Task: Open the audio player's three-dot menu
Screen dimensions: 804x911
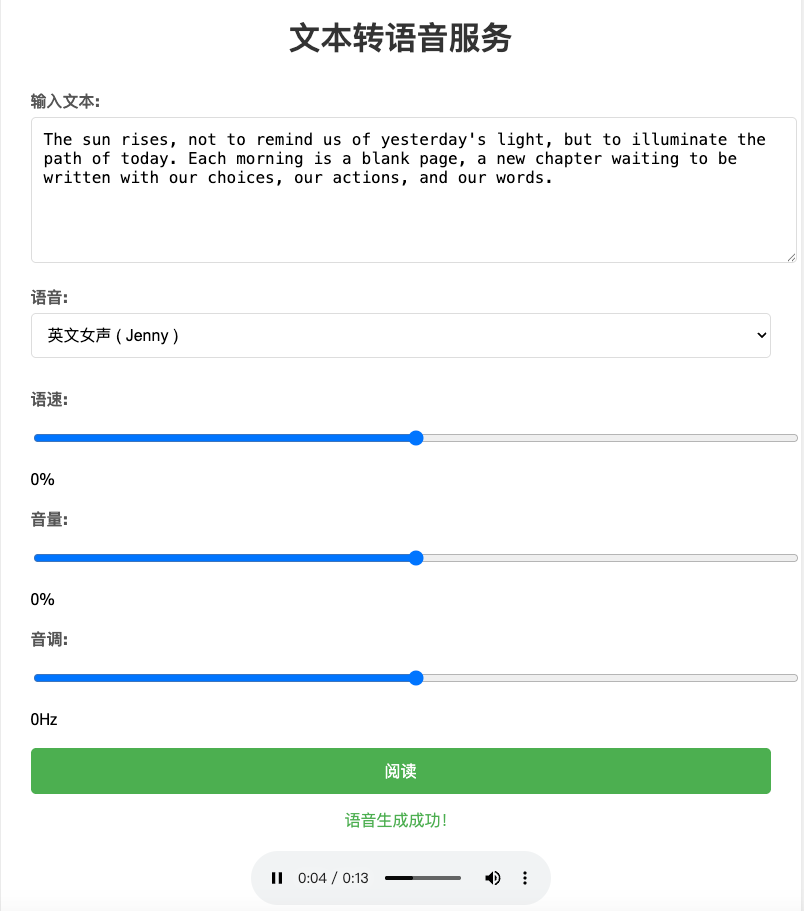Action: (x=525, y=878)
